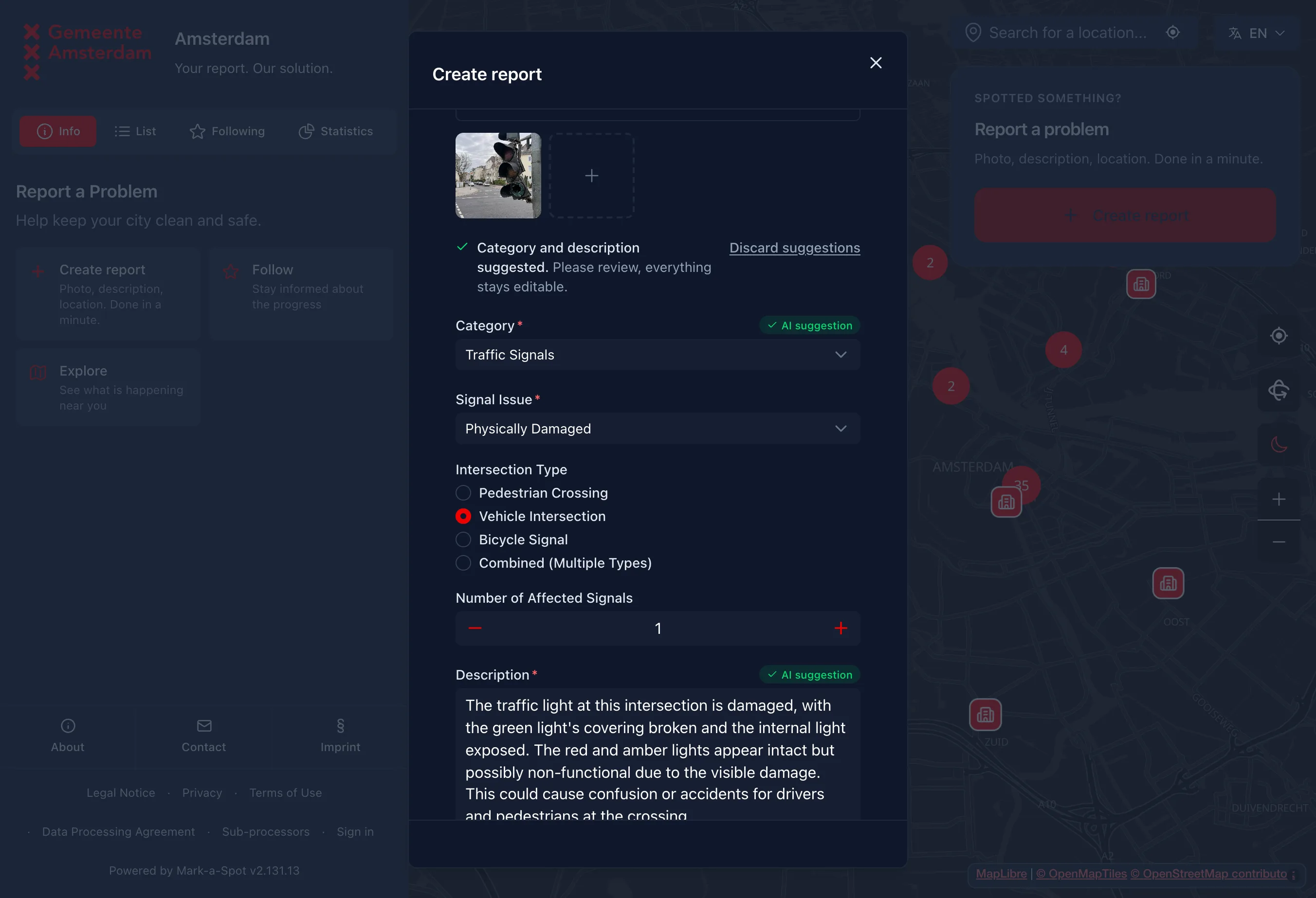1316x898 pixels.
Task: Open the Imprint section icon
Action: click(x=340, y=726)
